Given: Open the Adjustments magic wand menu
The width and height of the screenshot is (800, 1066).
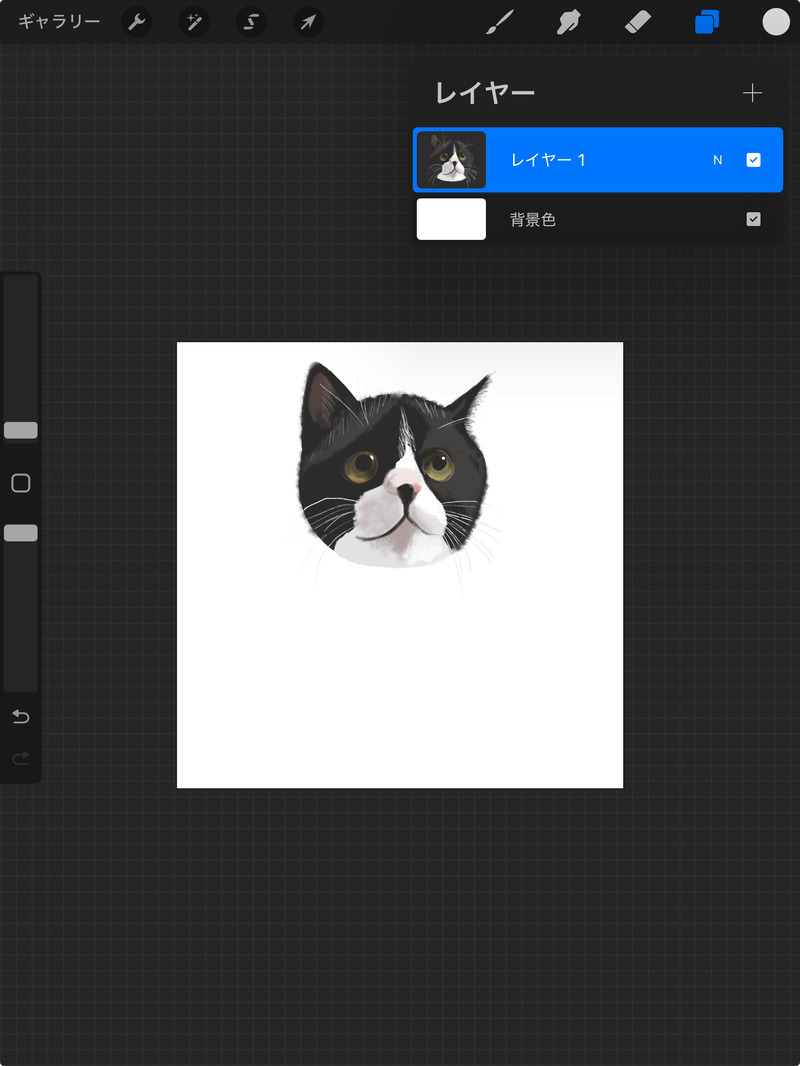Looking at the screenshot, I should (193, 22).
